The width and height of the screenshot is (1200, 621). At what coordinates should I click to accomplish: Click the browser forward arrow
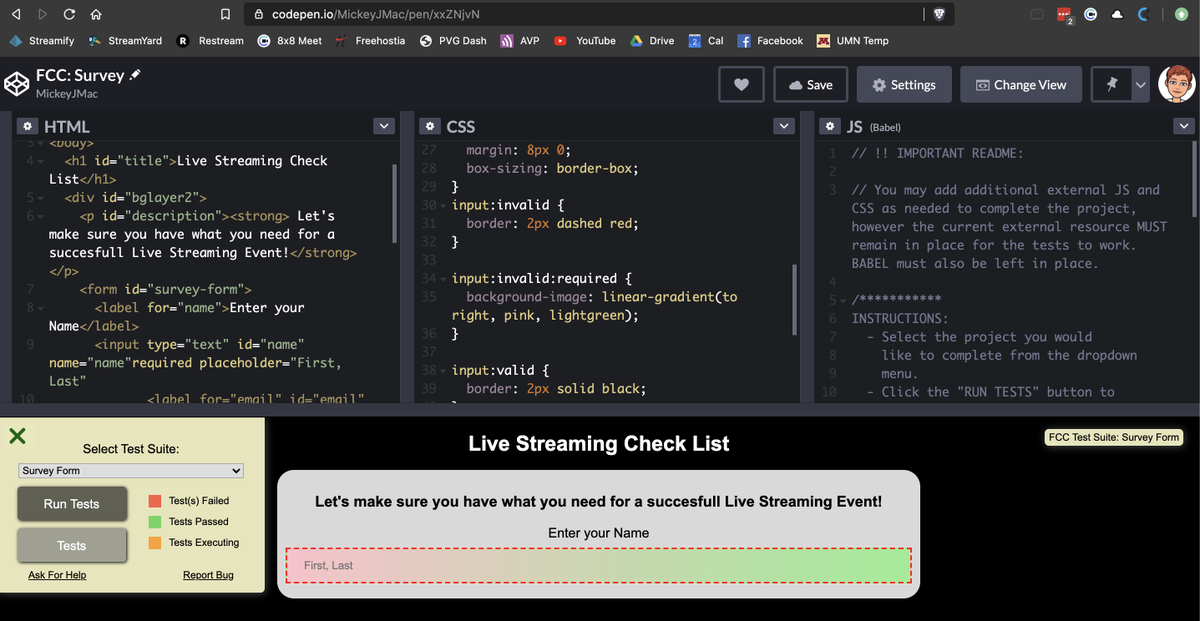42,15
